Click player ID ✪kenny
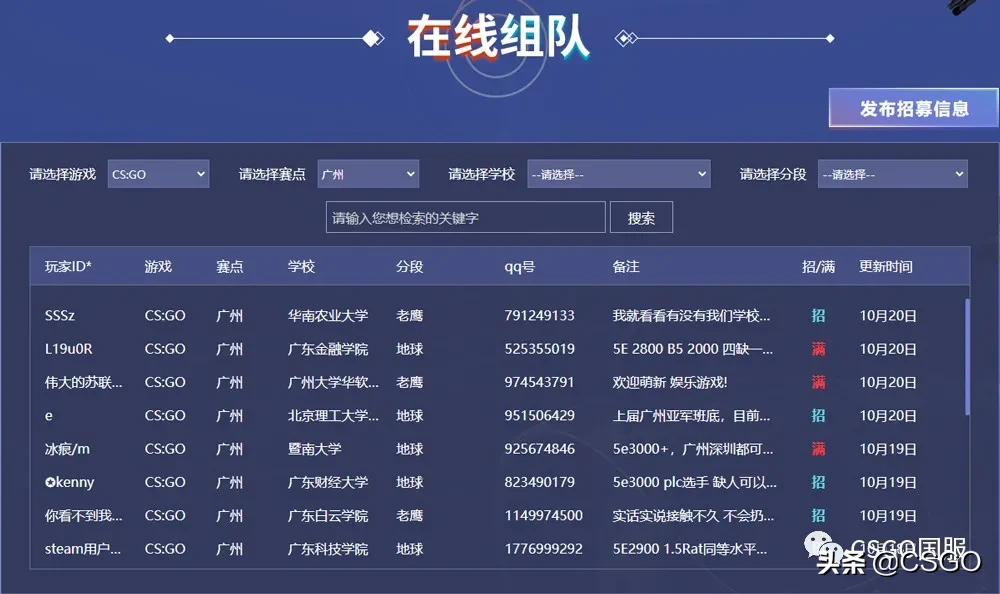The image size is (1000, 594). (70, 482)
